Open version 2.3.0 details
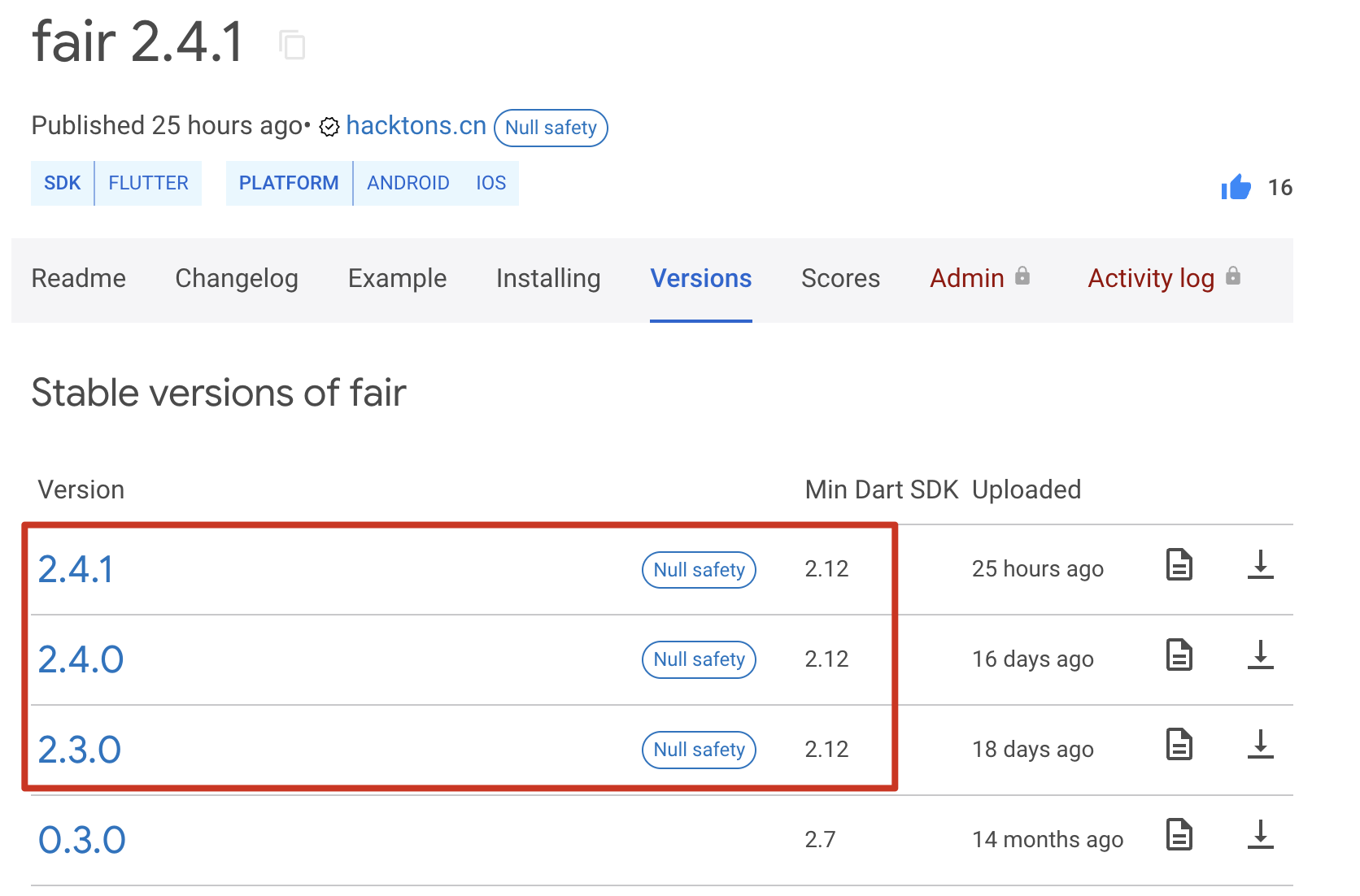1360x896 pixels. pyautogui.click(x=80, y=749)
